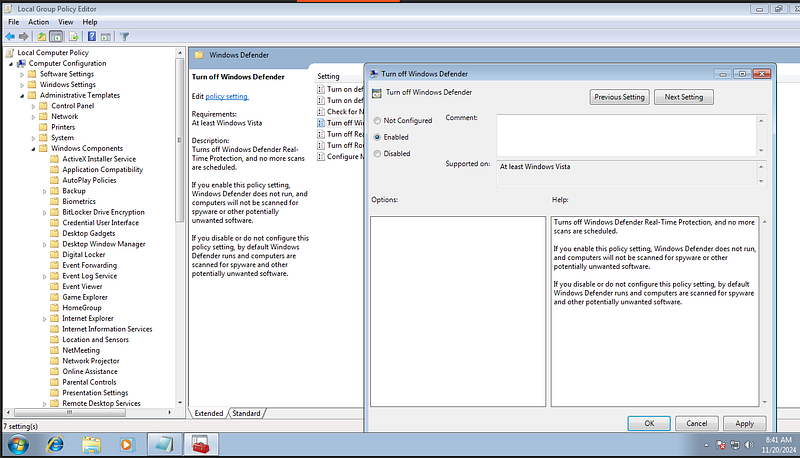The height and width of the screenshot is (458, 800).
Task: Open Windows Media Player from the taskbar
Action: point(126,445)
